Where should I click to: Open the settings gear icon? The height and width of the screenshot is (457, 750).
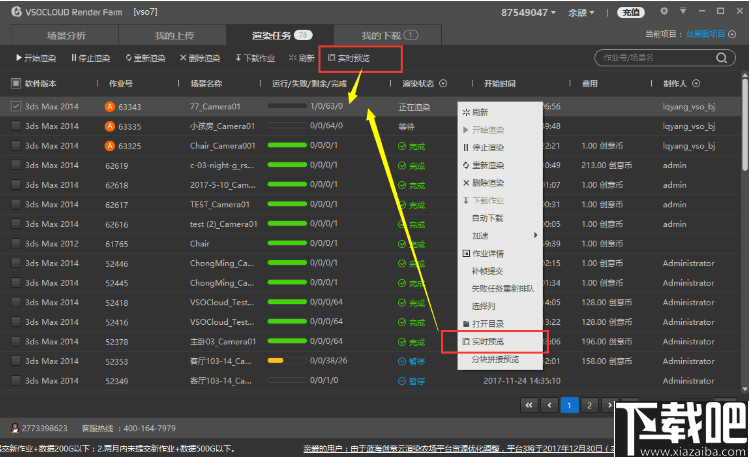pos(664,11)
